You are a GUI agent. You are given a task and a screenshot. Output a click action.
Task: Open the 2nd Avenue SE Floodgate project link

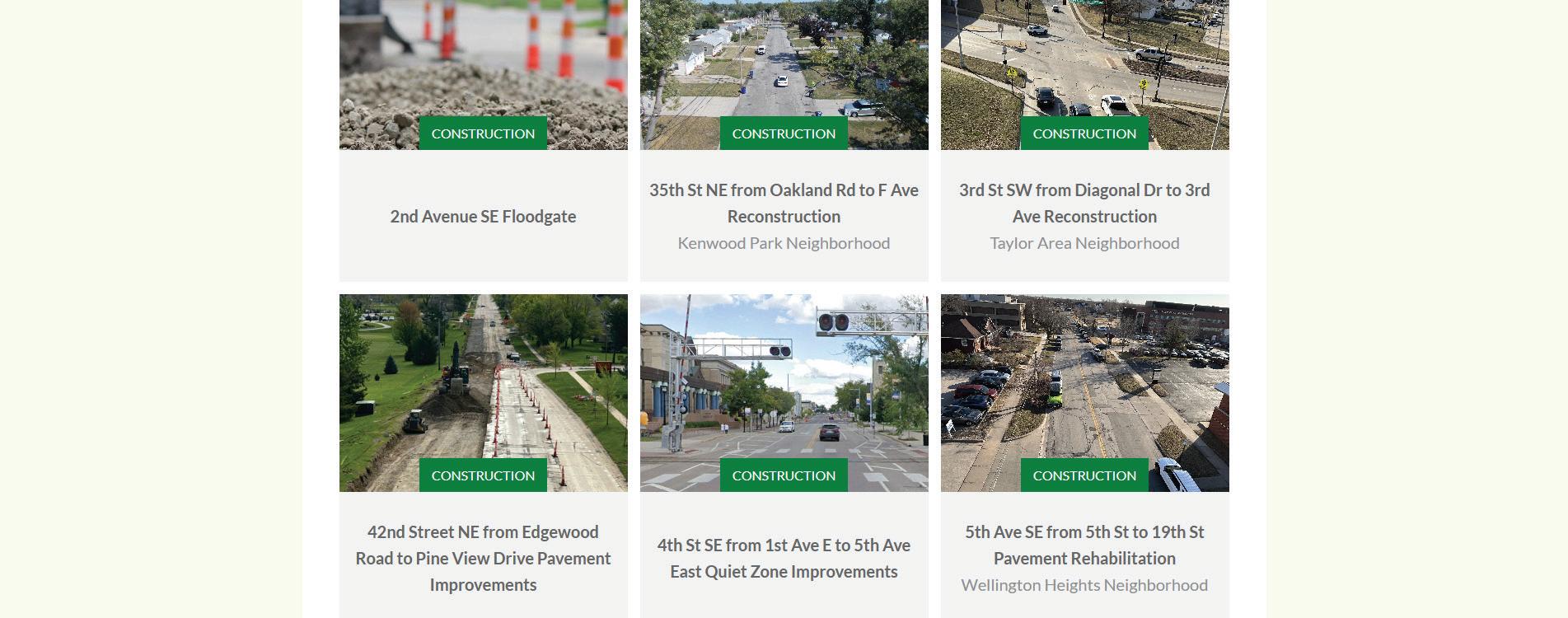click(483, 217)
